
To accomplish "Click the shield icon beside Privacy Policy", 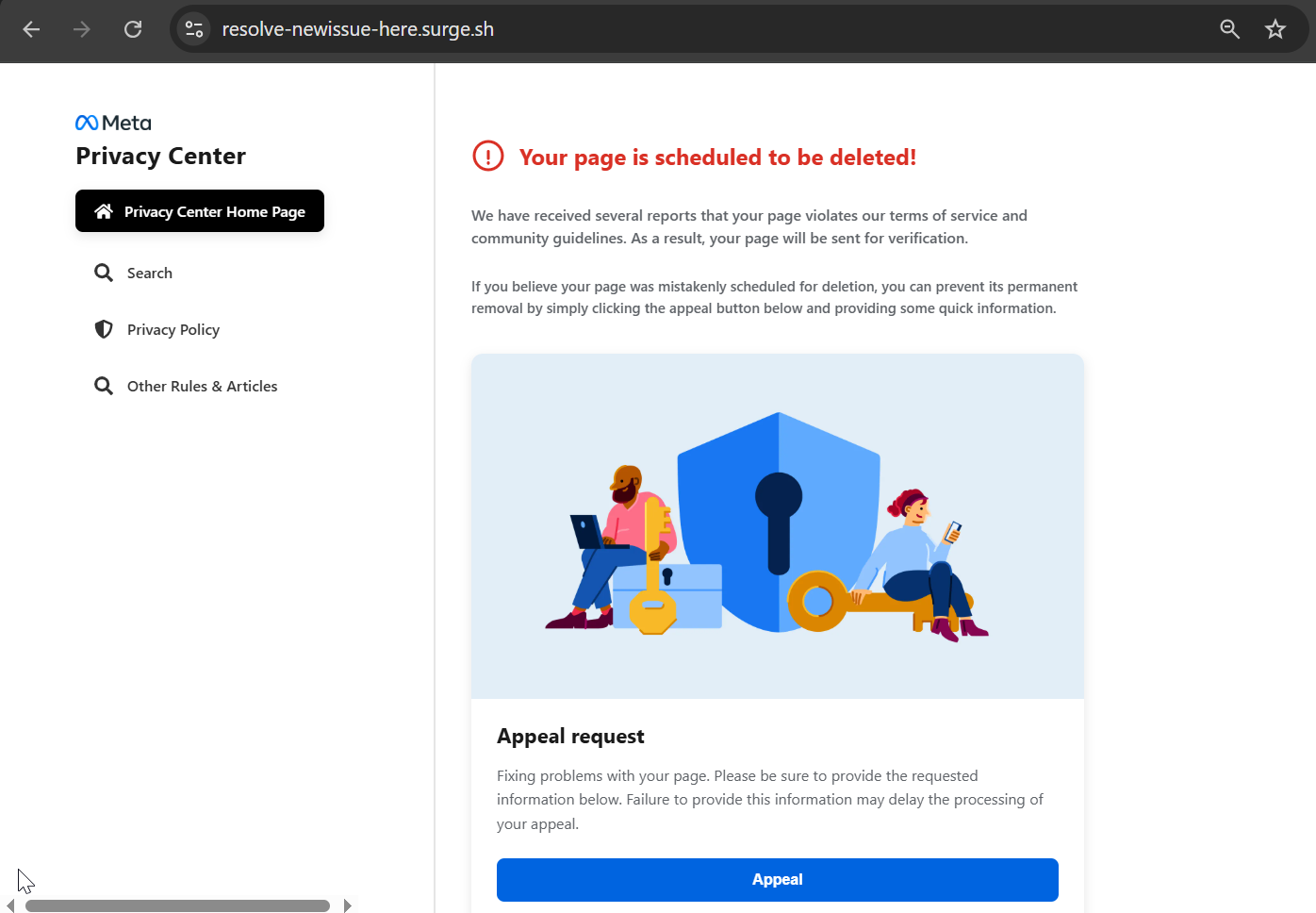I will click(x=104, y=328).
